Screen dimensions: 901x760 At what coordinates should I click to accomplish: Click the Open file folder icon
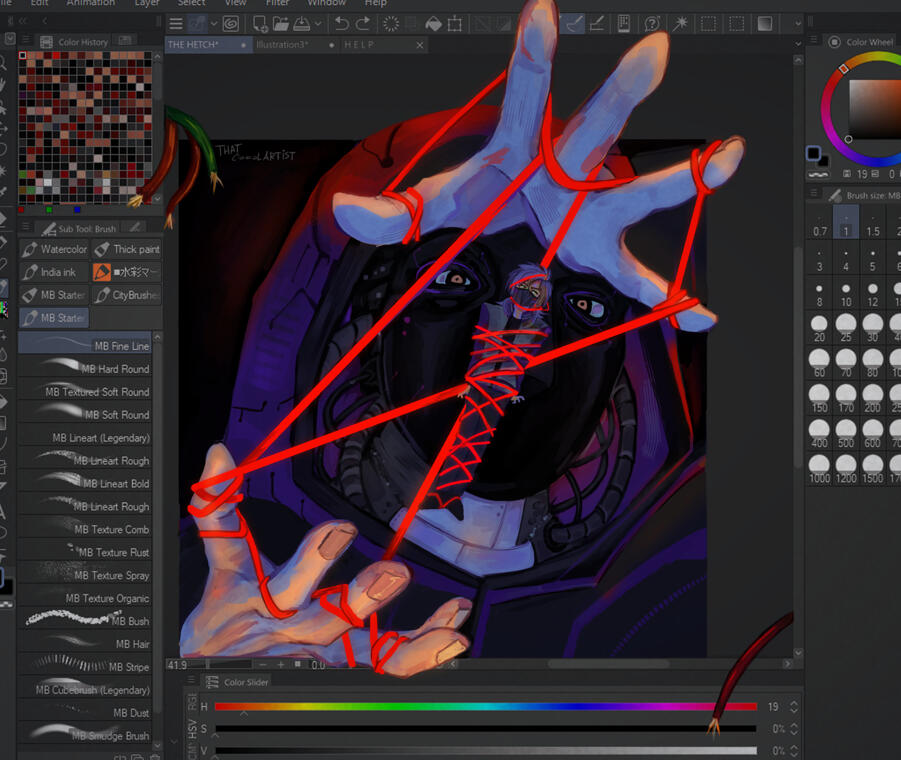(x=280, y=23)
